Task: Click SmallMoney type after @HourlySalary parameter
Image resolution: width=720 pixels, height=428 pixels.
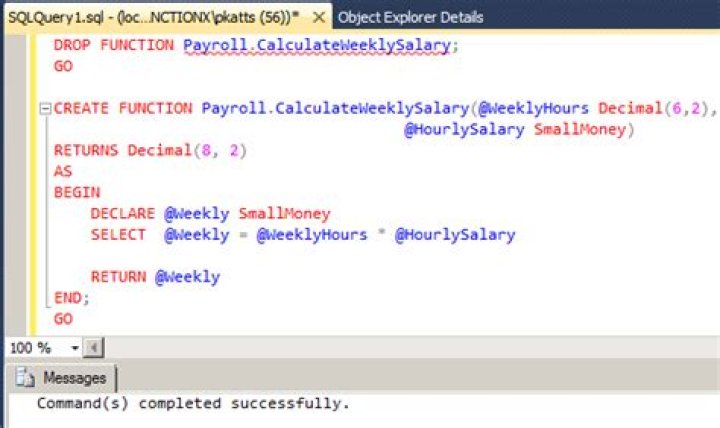Action: [580, 130]
